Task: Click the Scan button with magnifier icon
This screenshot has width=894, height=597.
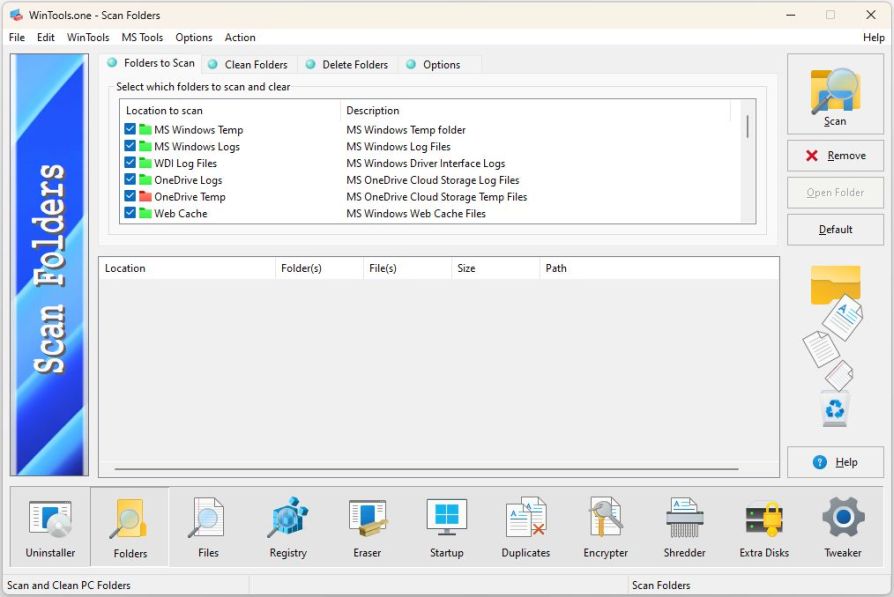Action: point(835,94)
